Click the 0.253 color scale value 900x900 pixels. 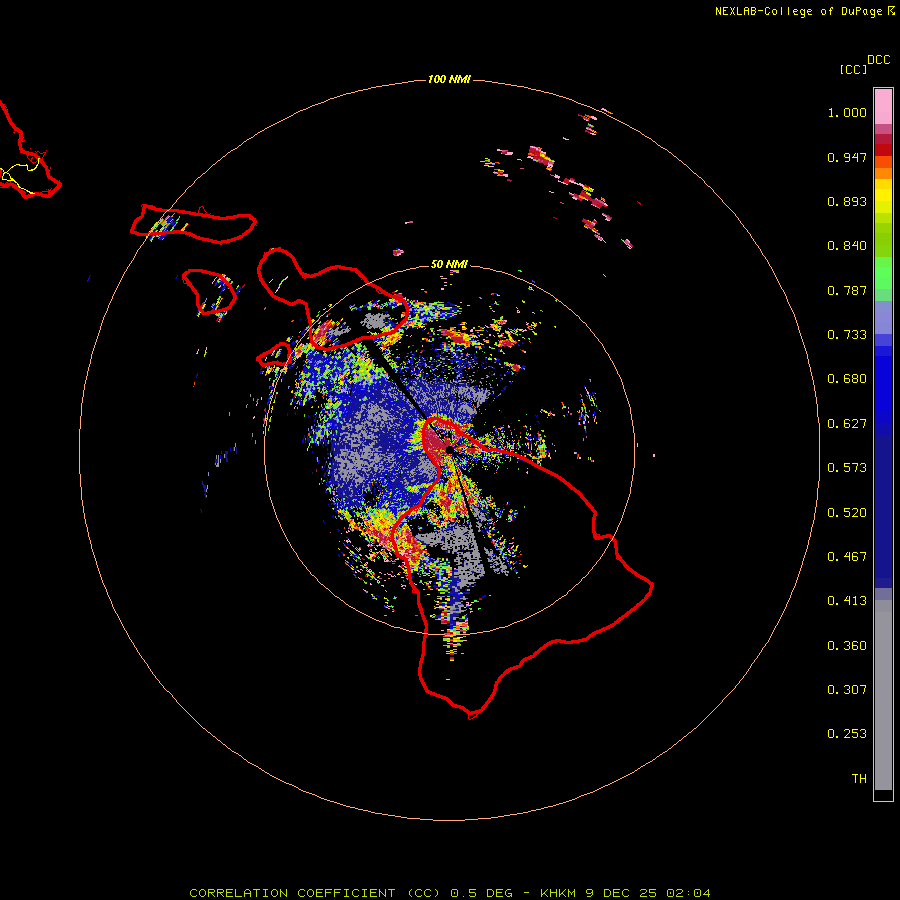pos(847,734)
